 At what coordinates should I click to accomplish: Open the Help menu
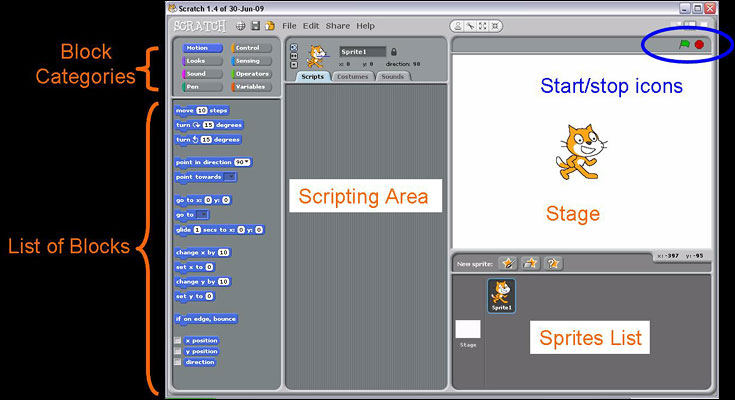coord(365,26)
